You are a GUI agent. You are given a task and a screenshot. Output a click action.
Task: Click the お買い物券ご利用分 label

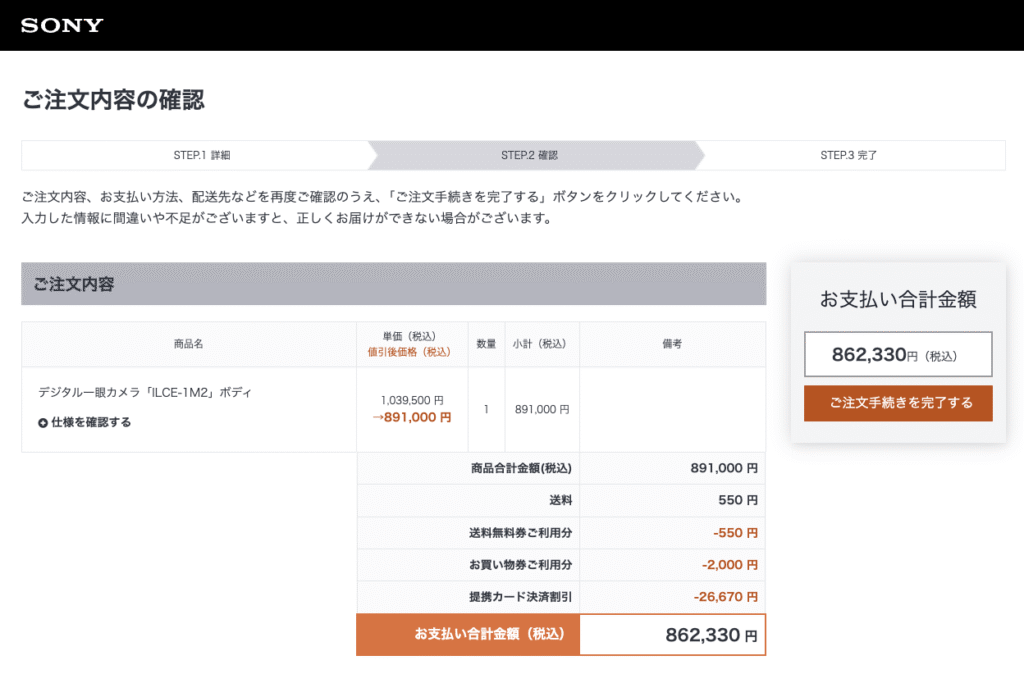[x=520, y=565]
